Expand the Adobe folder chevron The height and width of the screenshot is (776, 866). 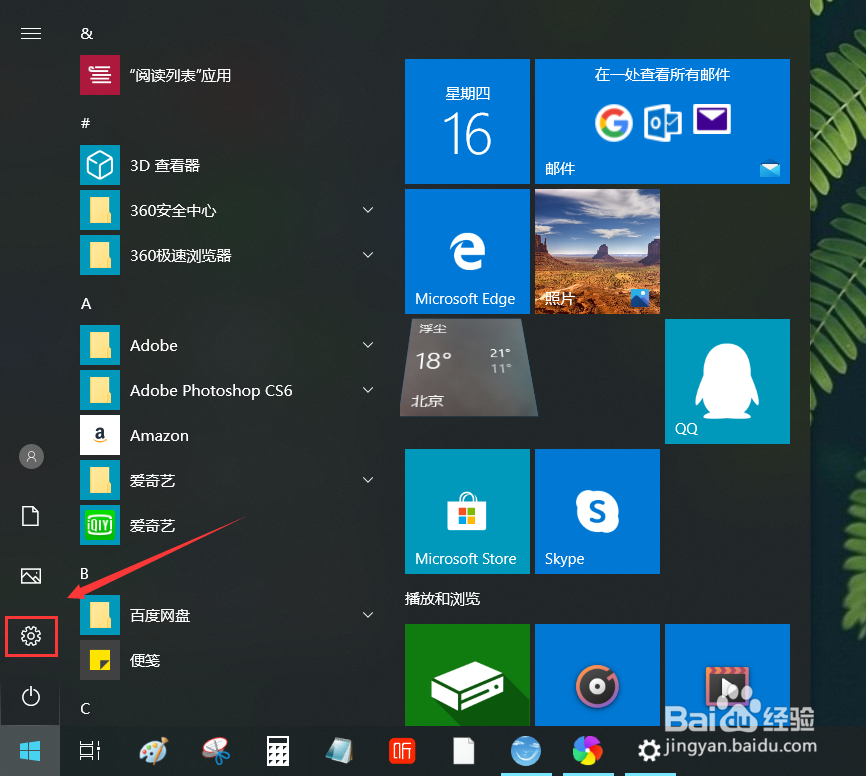click(368, 345)
